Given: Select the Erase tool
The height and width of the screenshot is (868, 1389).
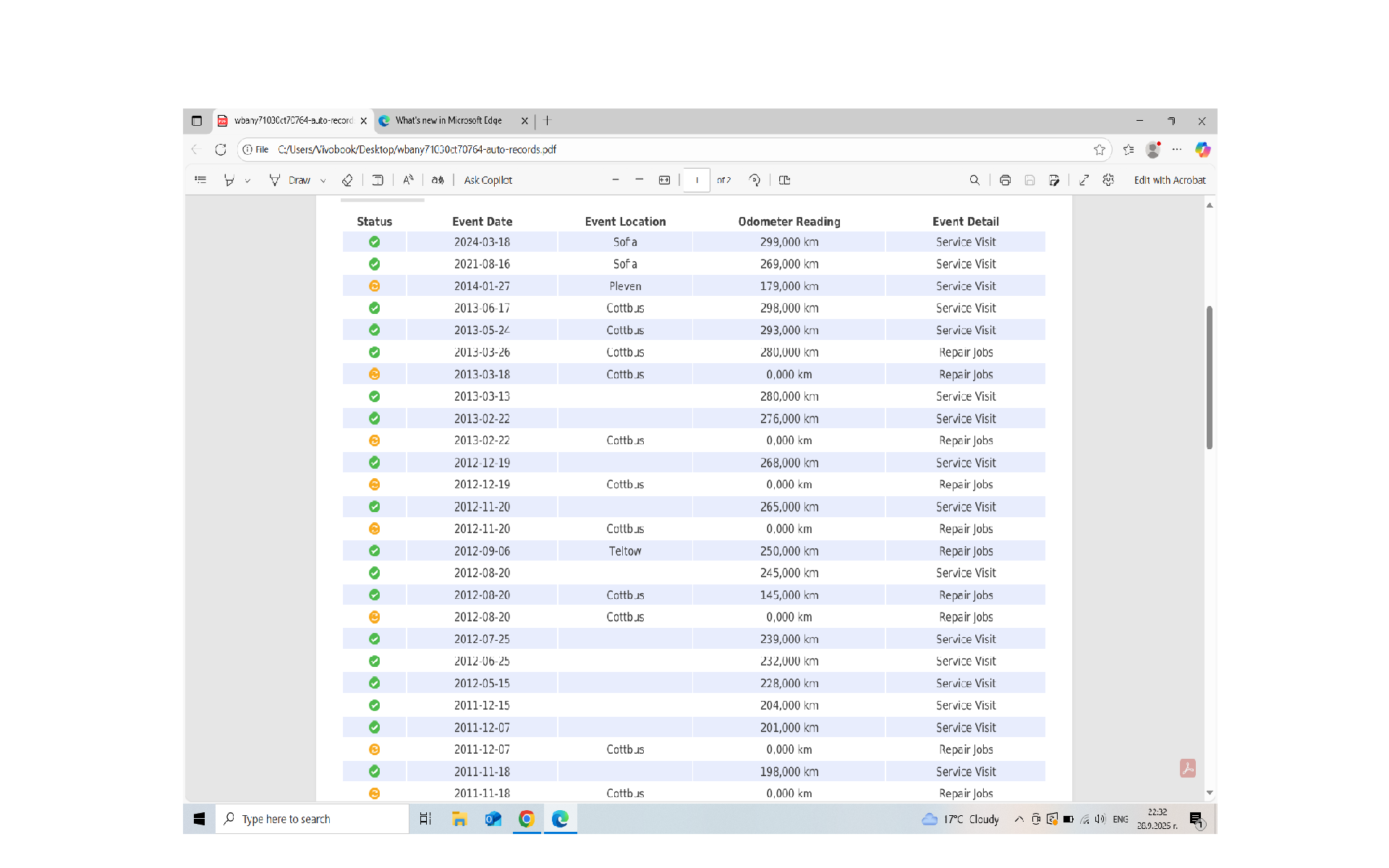Looking at the screenshot, I should tap(347, 180).
